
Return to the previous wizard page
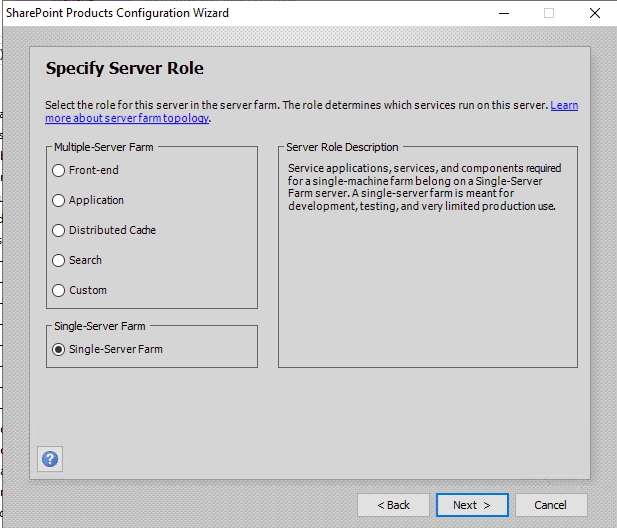coord(393,505)
